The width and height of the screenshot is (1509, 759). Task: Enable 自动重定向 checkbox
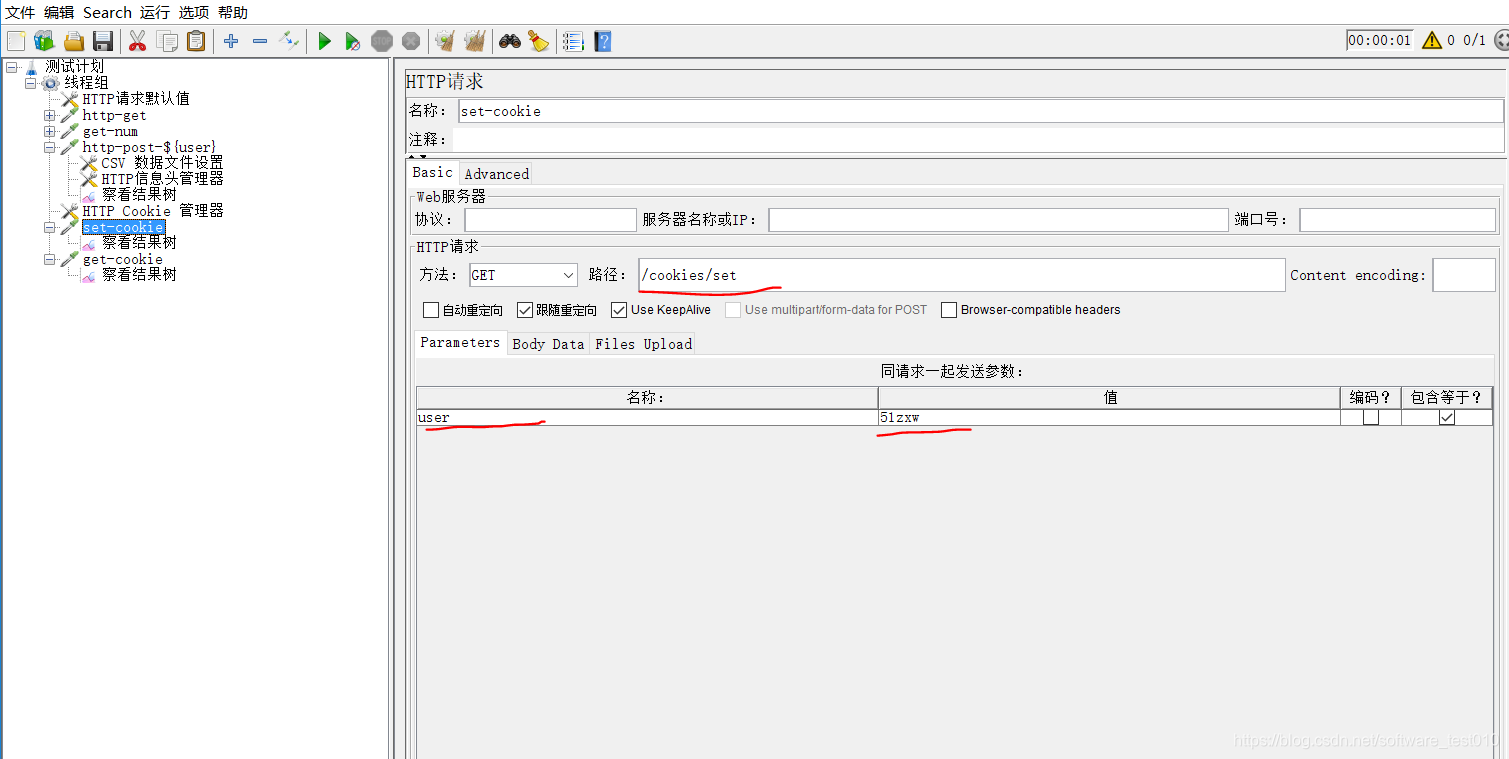pos(431,310)
